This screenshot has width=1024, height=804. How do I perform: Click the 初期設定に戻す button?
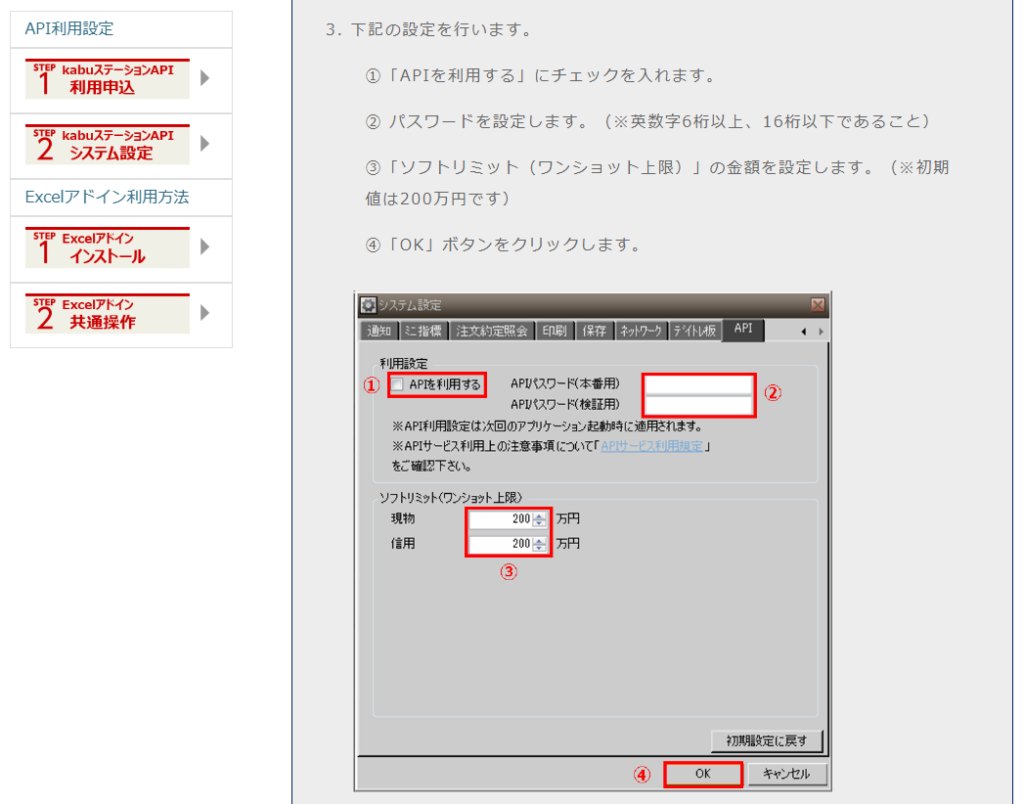764,740
